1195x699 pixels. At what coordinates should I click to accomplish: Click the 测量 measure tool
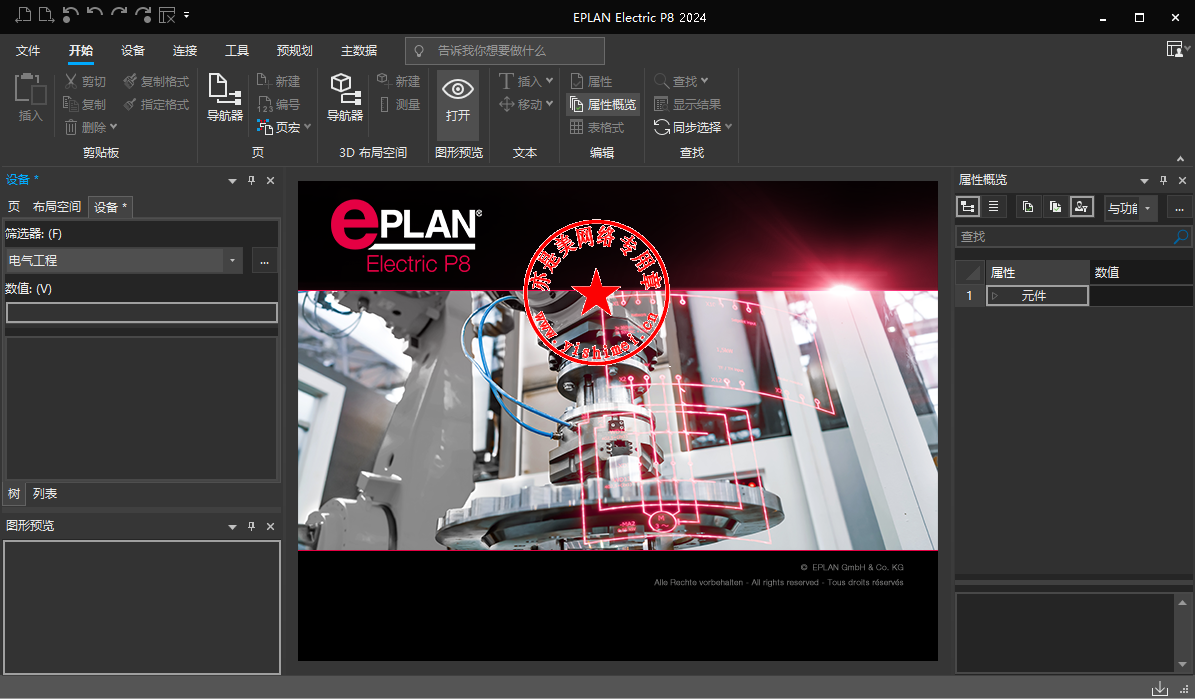(399, 104)
